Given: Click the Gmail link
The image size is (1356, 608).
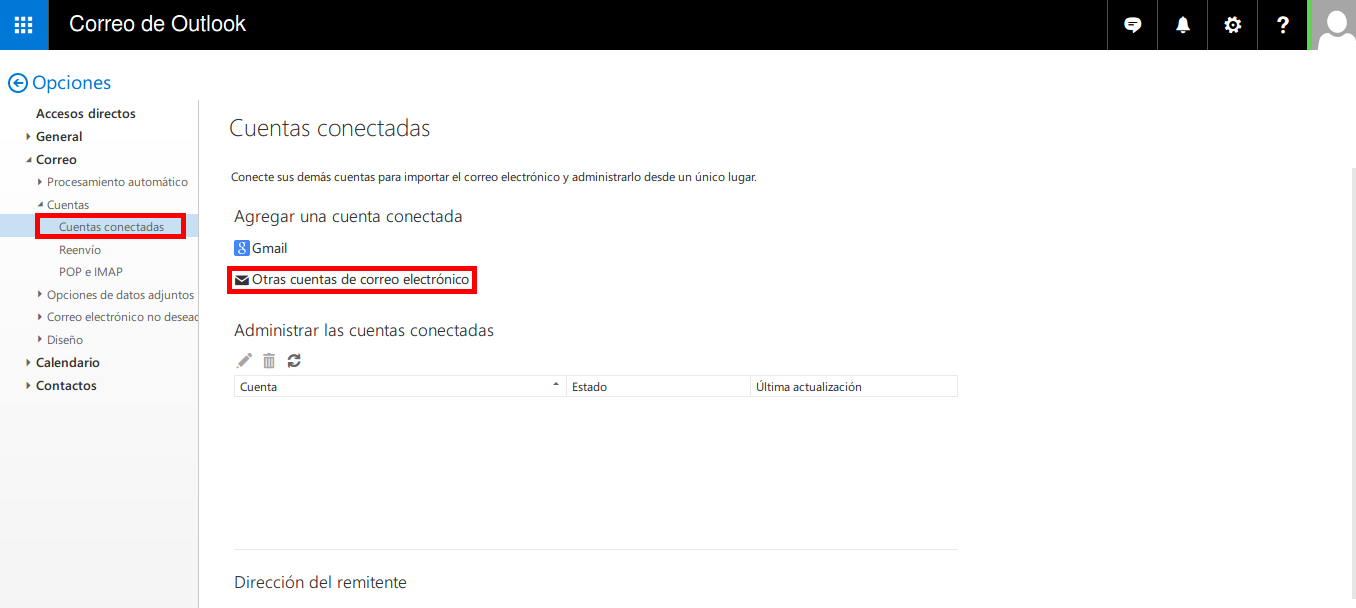Looking at the screenshot, I should click(x=269, y=248).
